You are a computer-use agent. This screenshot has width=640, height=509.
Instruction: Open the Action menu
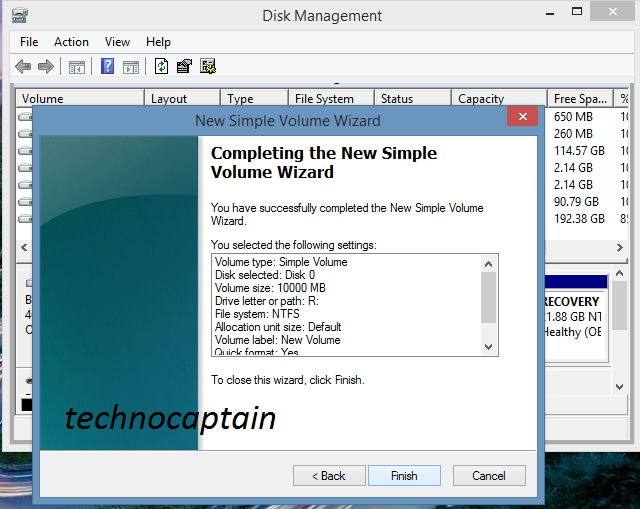click(x=71, y=42)
